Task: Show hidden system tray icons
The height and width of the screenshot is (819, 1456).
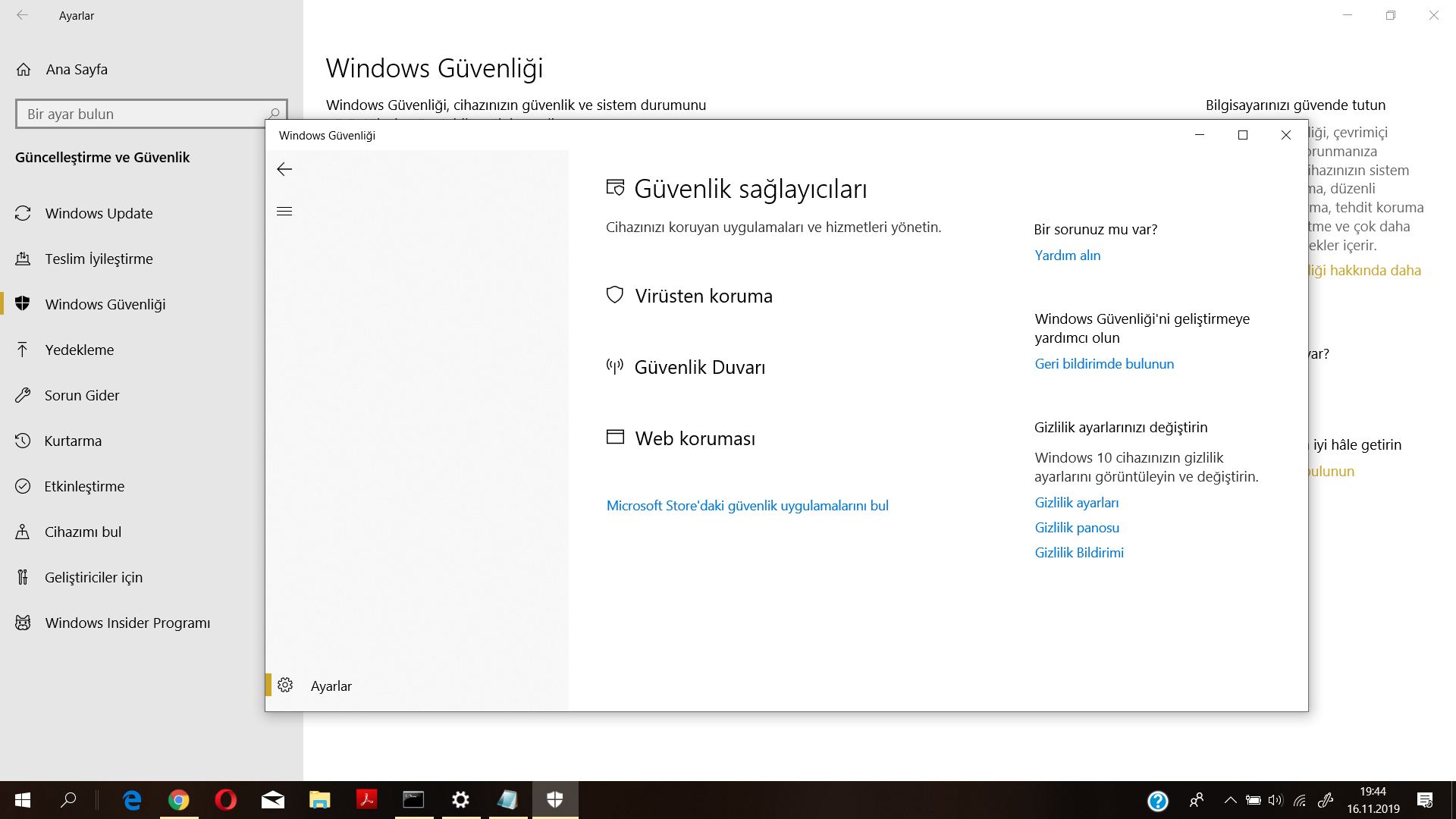Action: pyautogui.click(x=1231, y=800)
